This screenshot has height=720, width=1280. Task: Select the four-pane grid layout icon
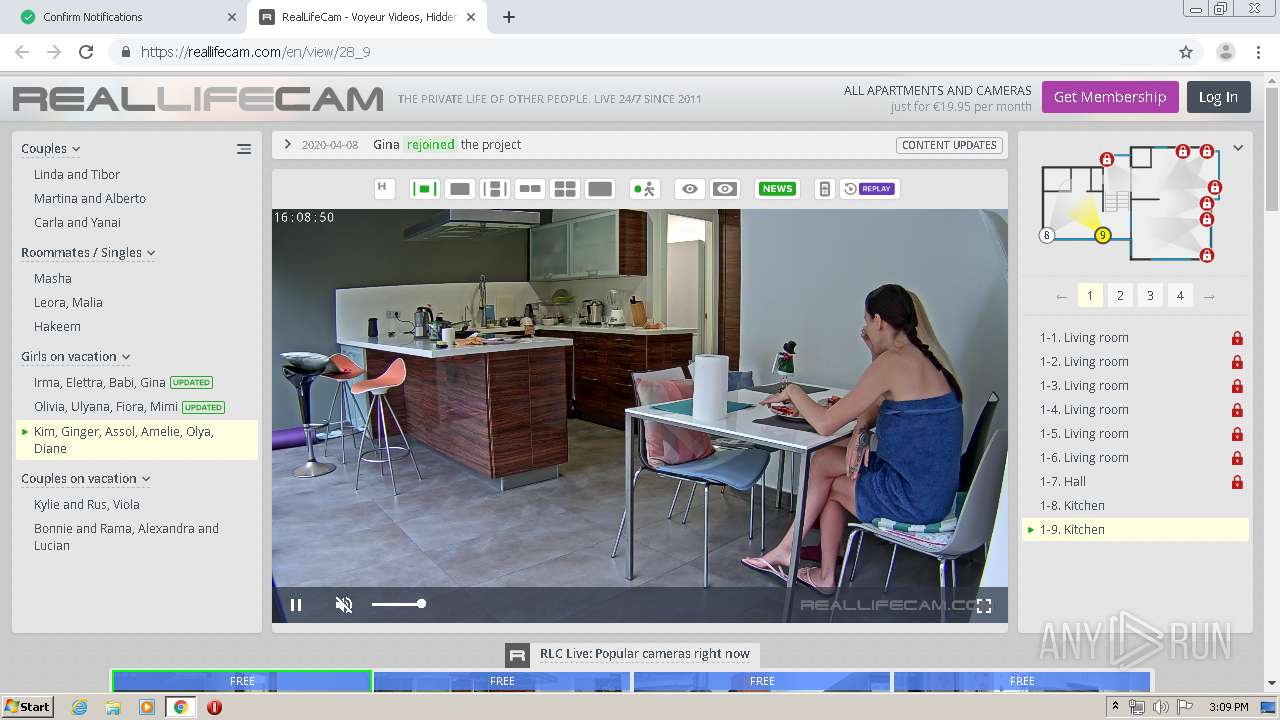tap(565, 189)
